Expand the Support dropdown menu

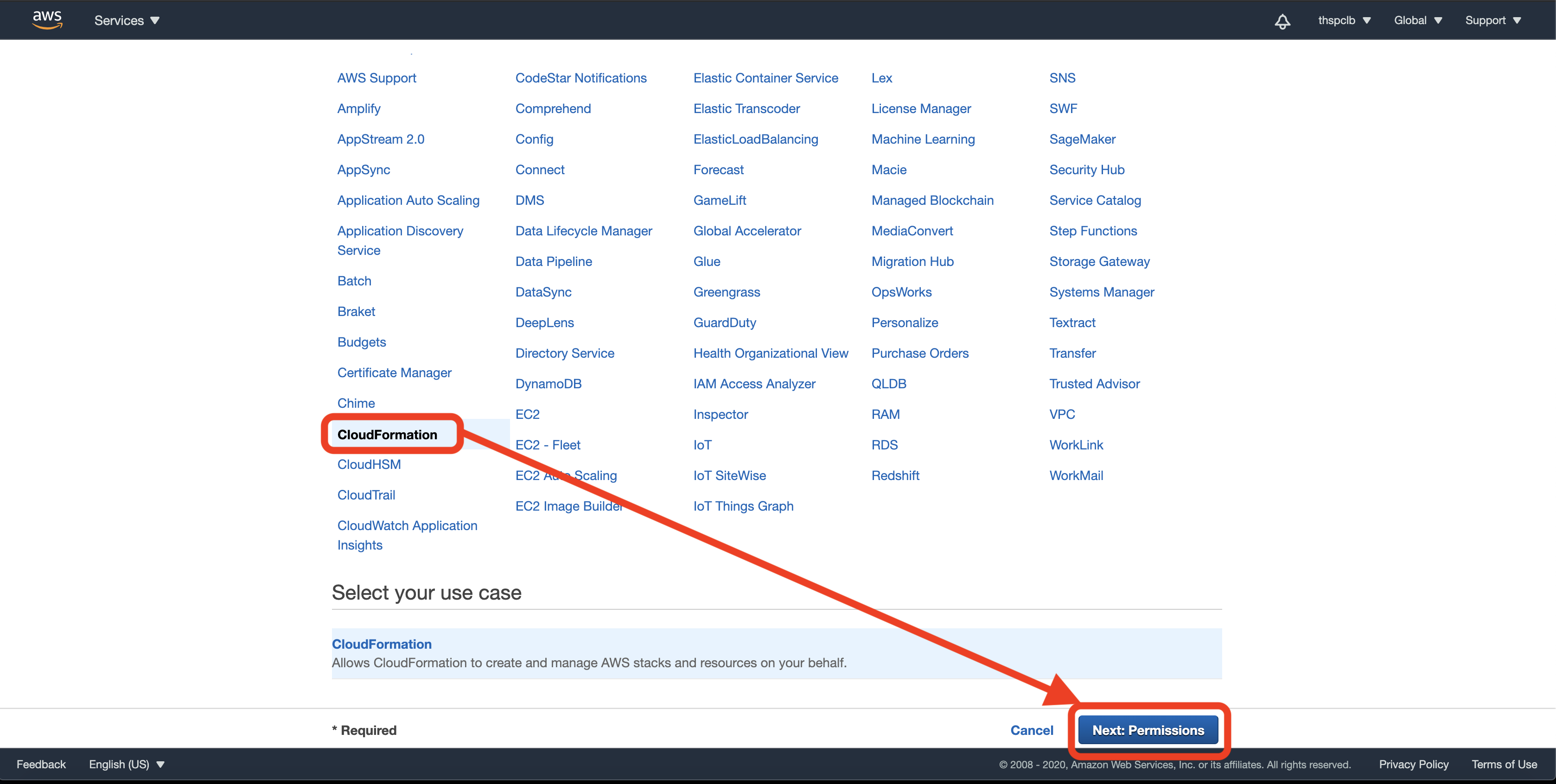click(x=1492, y=20)
